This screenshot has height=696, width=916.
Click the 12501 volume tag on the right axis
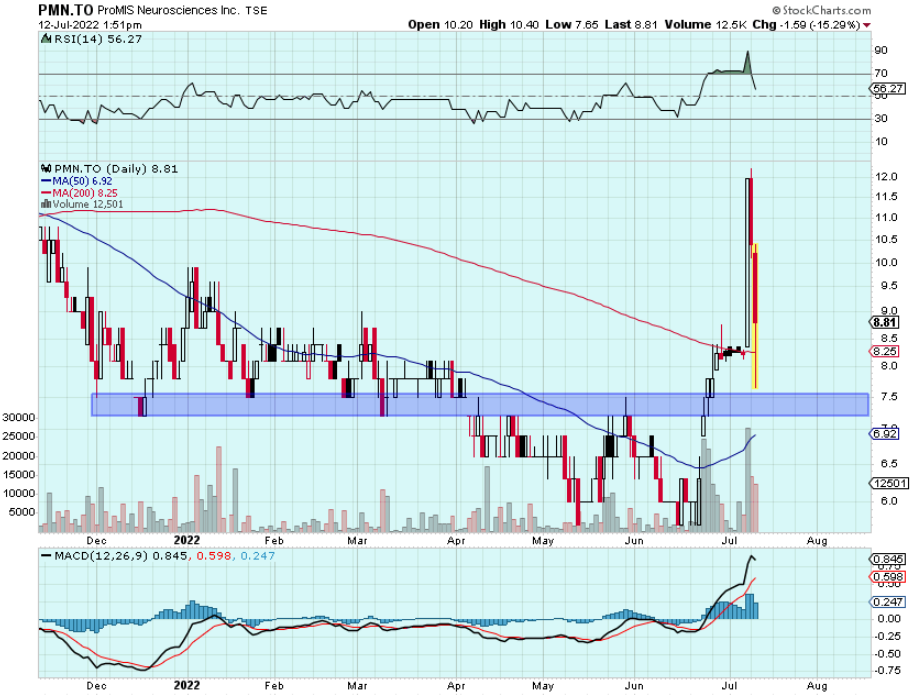(889, 483)
